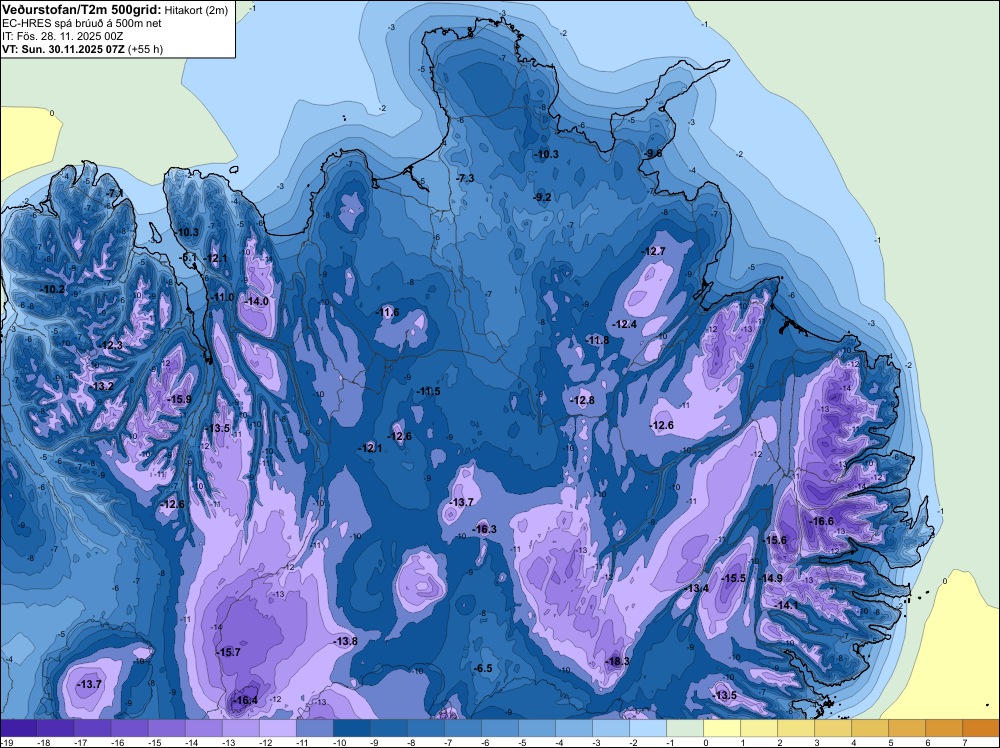The height and width of the screenshot is (748, 1000).
Task: Click legend swatch between 3 and 4
Action: coord(833,728)
